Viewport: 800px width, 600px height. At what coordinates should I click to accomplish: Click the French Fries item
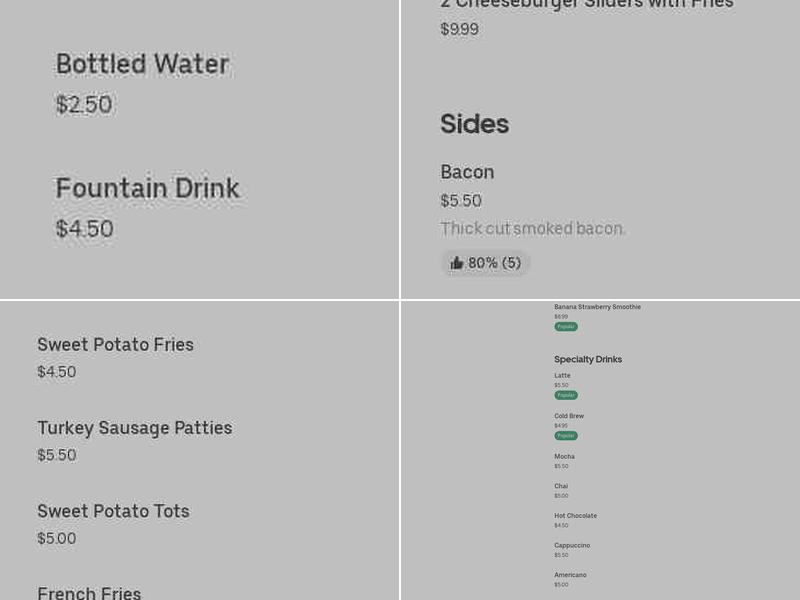coord(89,593)
